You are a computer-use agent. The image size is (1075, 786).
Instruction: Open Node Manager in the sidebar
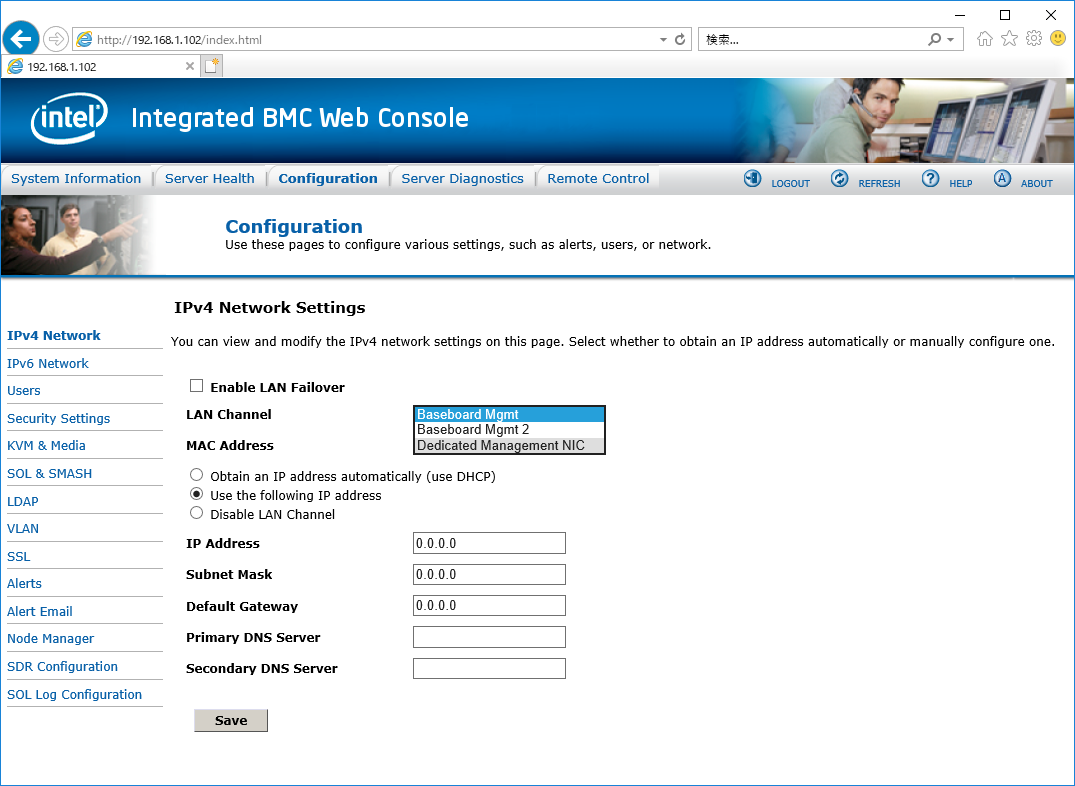[51, 639]
